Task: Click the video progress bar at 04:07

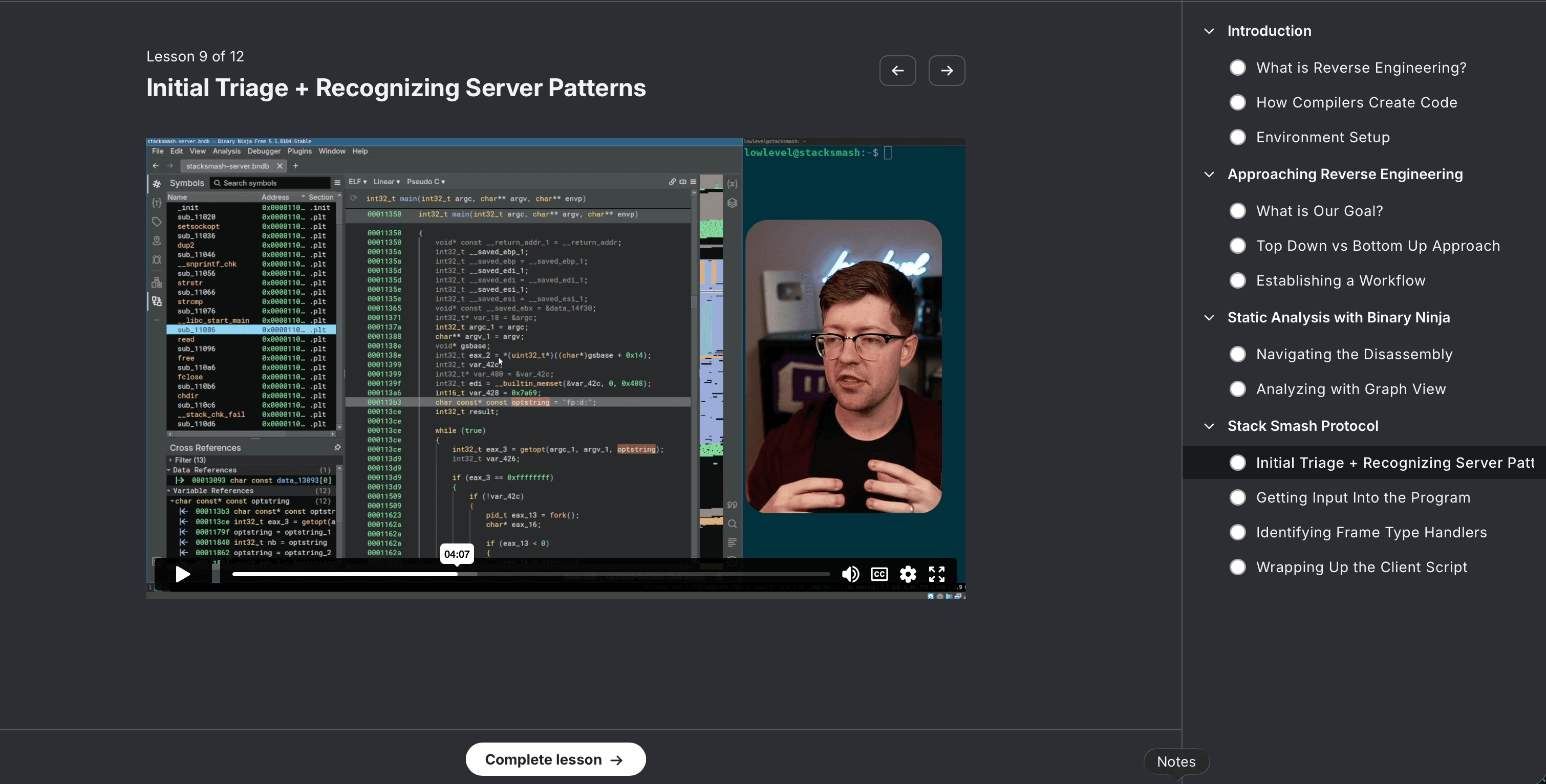Action: click(457, 574)
